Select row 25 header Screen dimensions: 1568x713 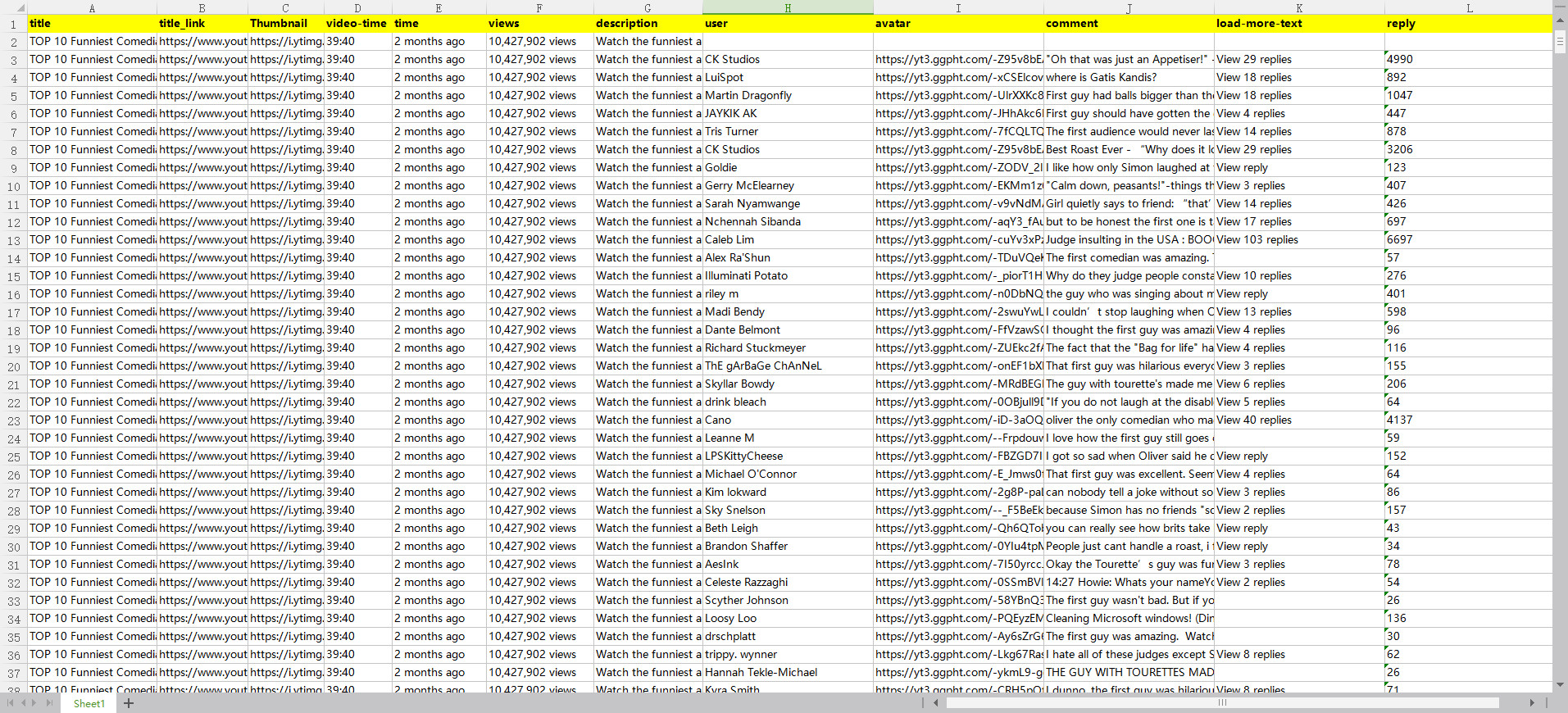tap(13, 456)
